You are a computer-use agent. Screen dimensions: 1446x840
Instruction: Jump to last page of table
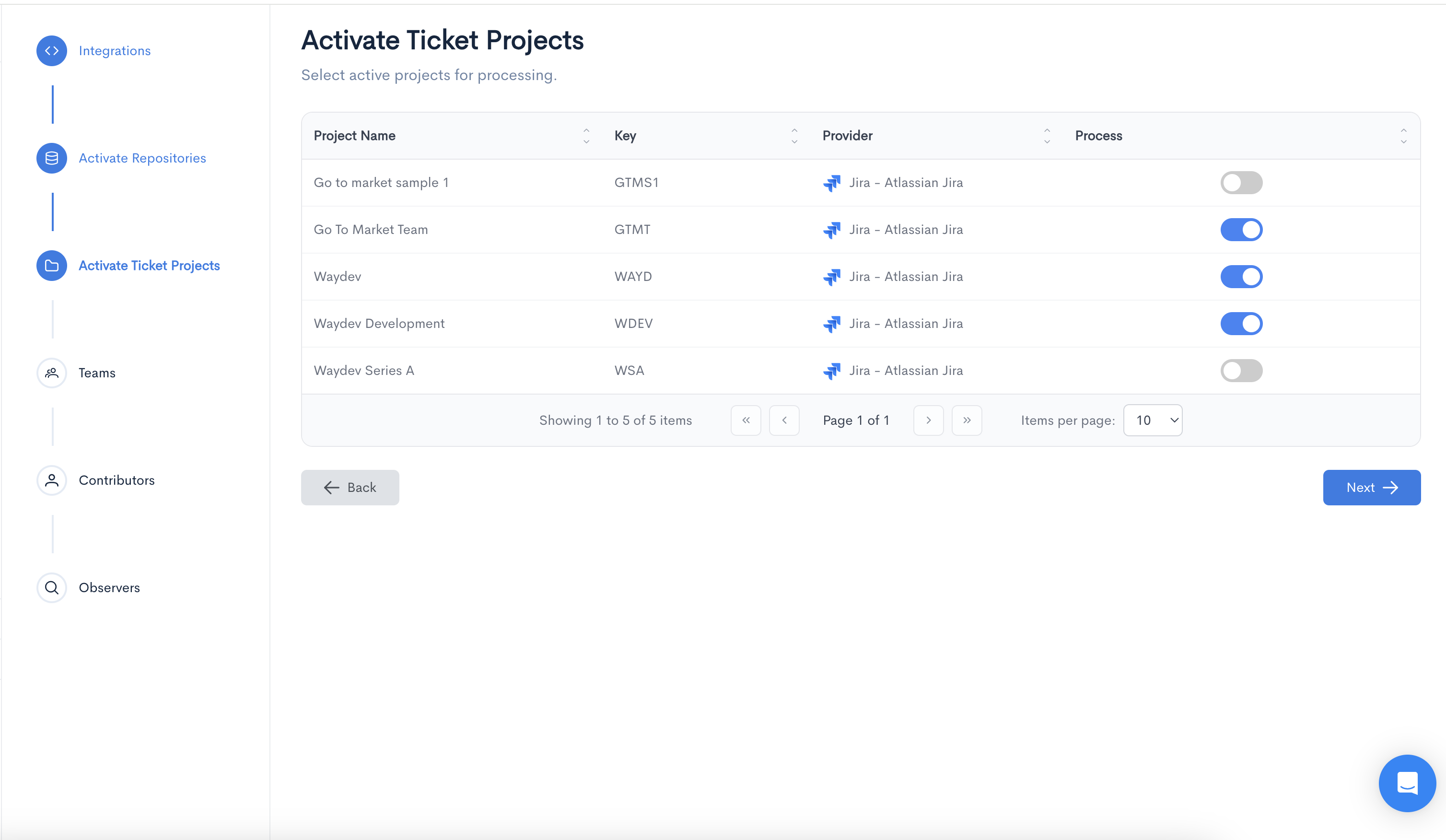point(966,420)
